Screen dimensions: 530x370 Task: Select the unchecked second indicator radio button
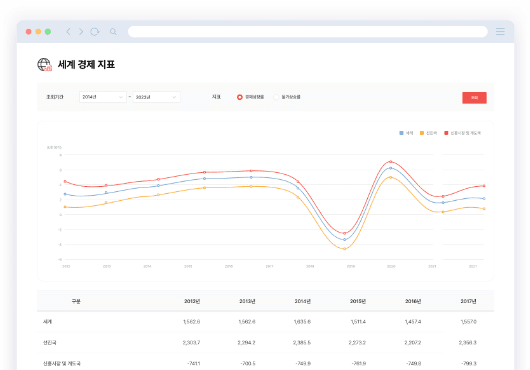276,97
